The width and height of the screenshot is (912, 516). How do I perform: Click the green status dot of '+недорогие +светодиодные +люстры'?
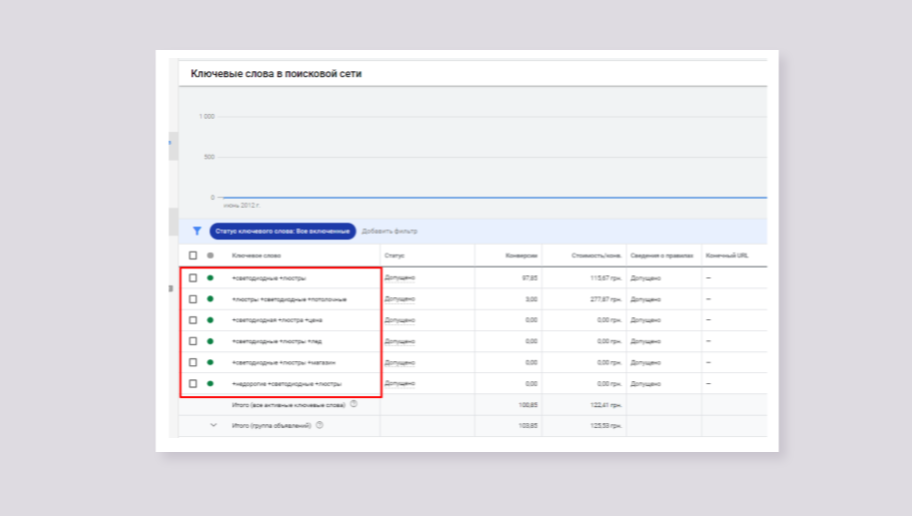point(211,383)
